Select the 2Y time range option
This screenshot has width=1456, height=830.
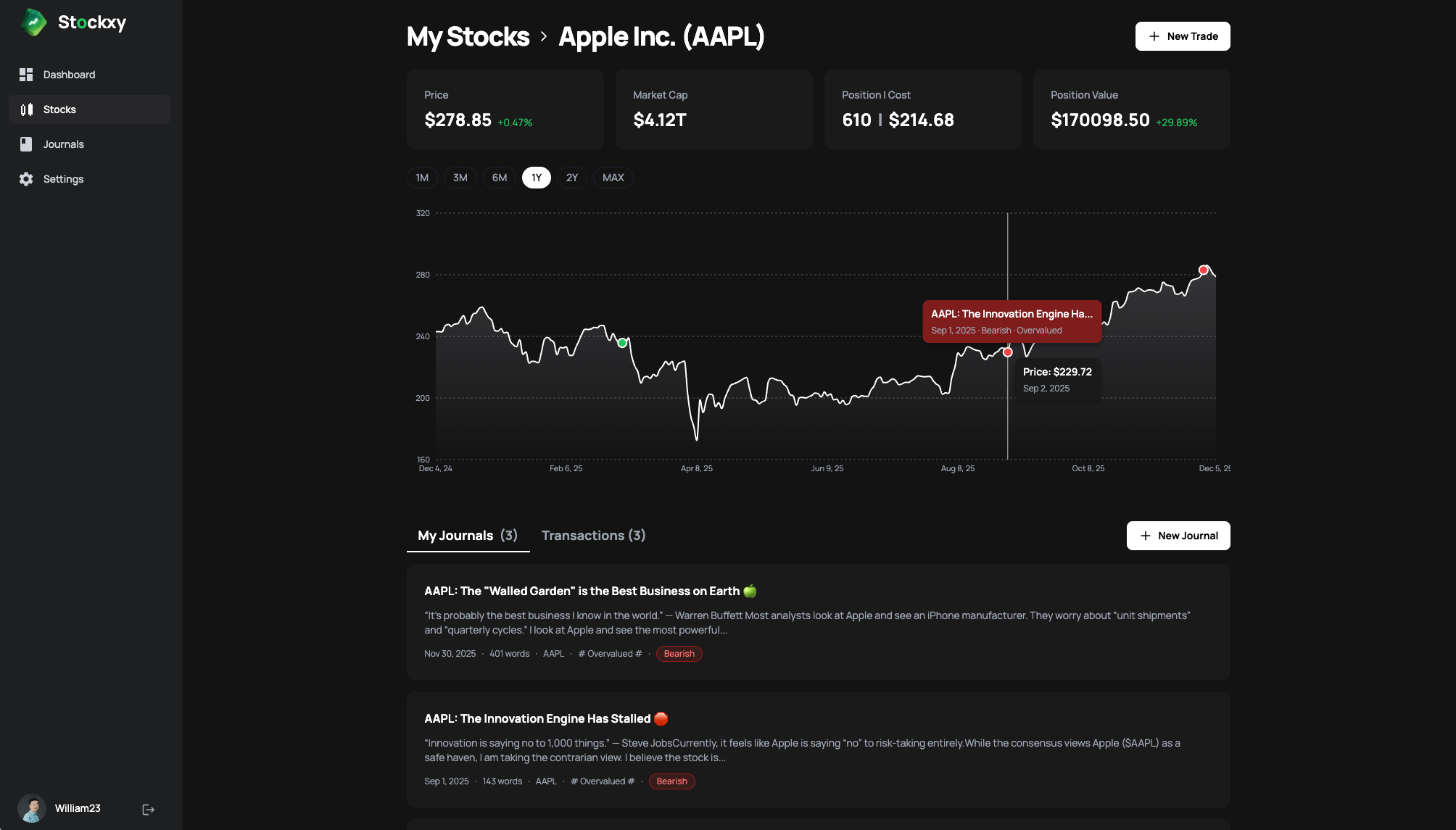[571, 177]
